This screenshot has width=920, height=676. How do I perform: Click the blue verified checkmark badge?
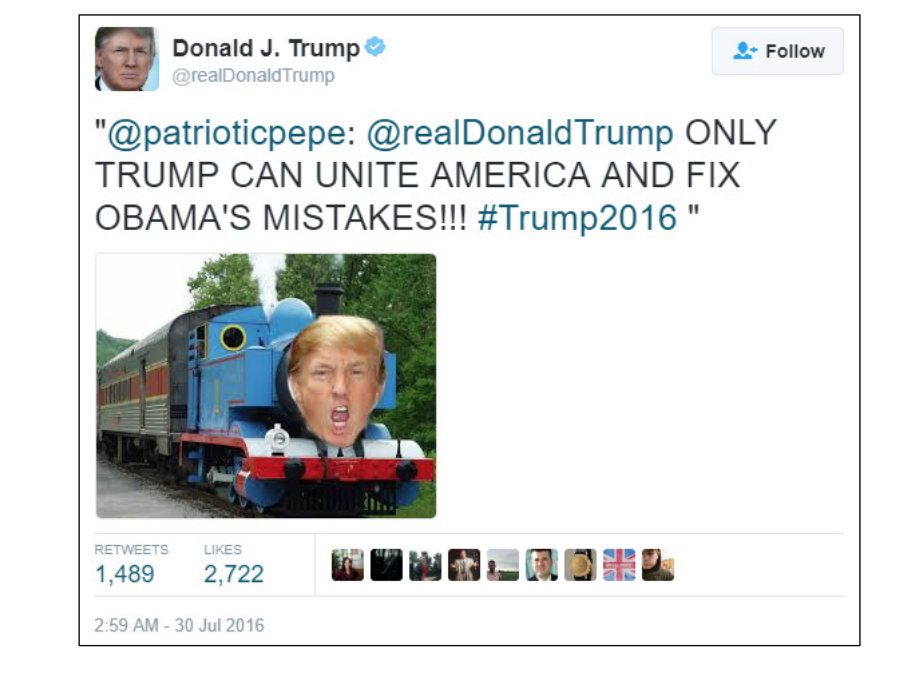click(375, 46)
